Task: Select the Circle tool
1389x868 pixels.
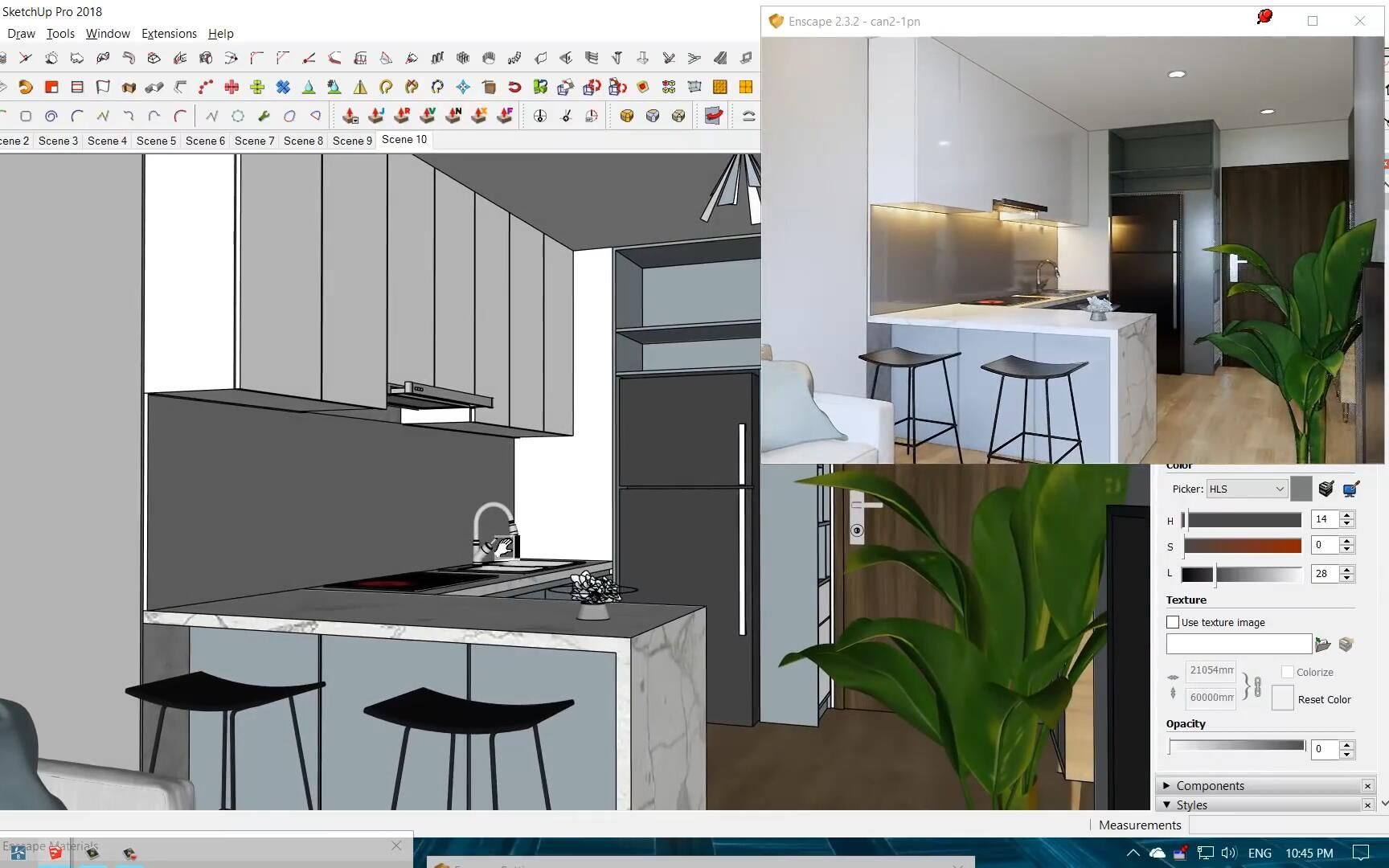Action: 51,116
